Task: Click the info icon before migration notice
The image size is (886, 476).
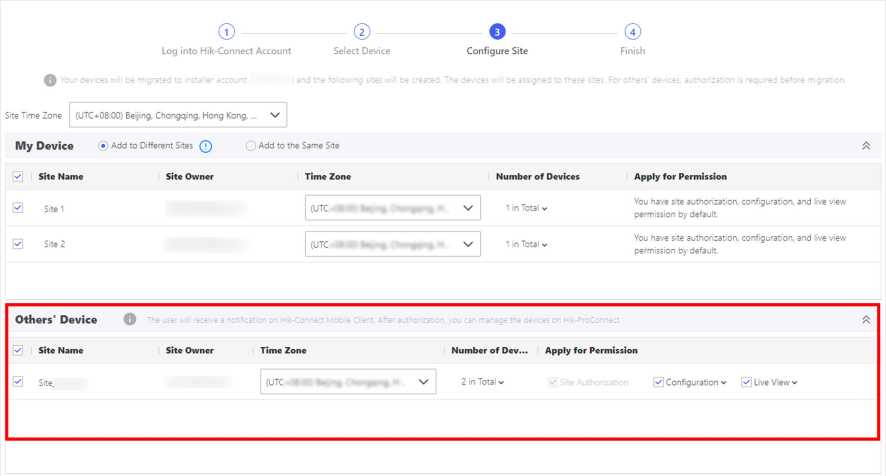Action: click(50, 80)
